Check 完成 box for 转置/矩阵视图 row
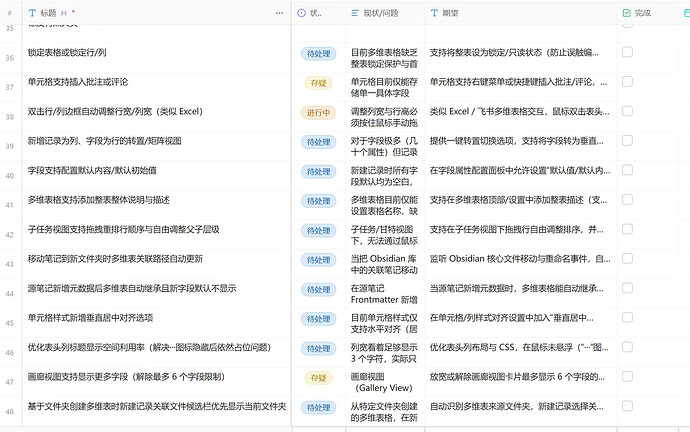690x432 pixels. (x=628, y=141)
